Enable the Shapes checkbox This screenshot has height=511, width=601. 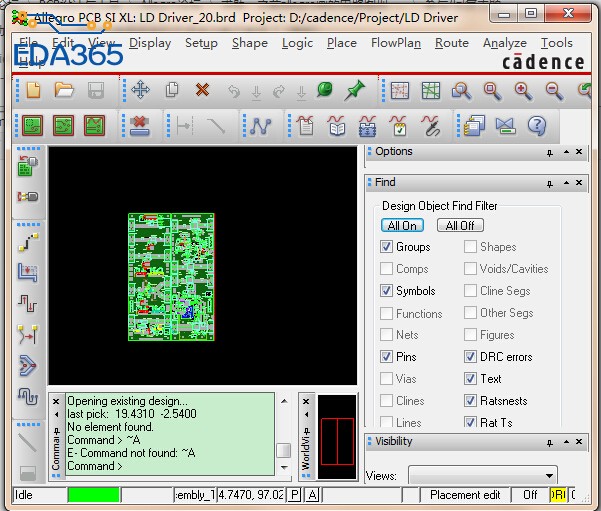pyautogui.click(x=470, y=246)
